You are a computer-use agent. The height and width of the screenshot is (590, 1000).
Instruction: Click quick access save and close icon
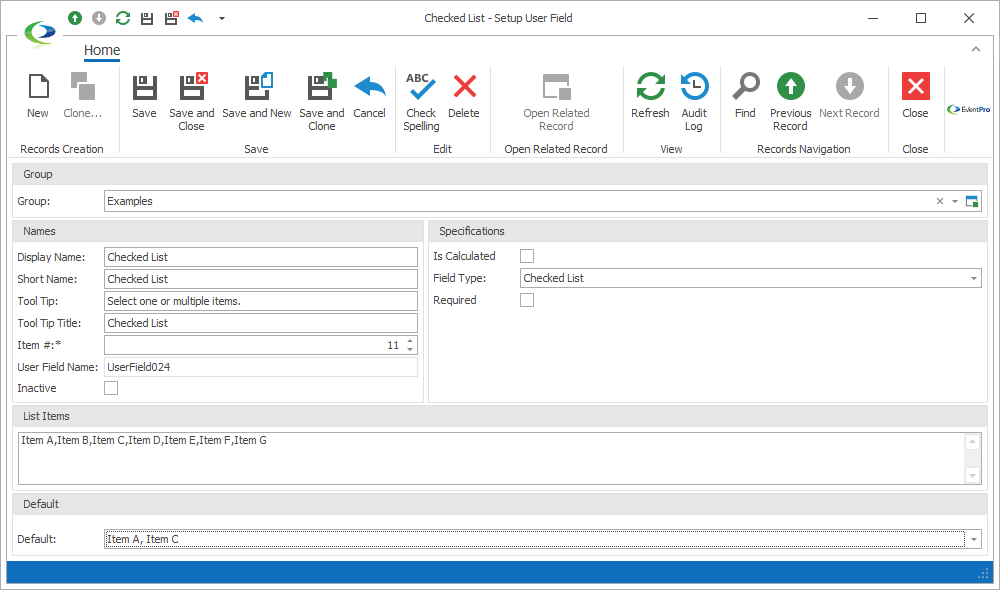coord(172,18)
